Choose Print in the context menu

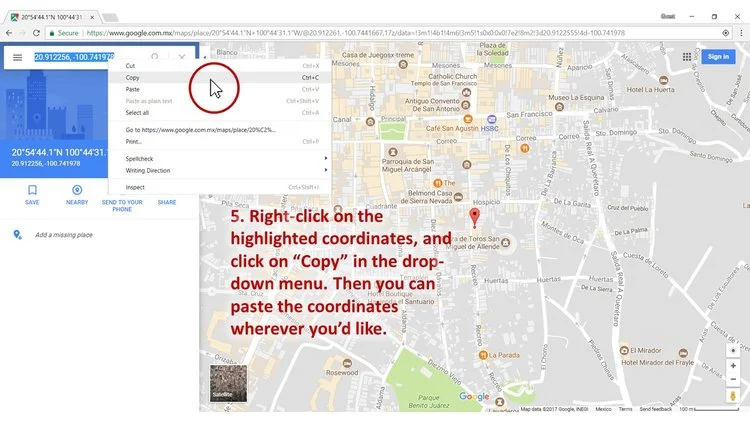pos(221,142)
